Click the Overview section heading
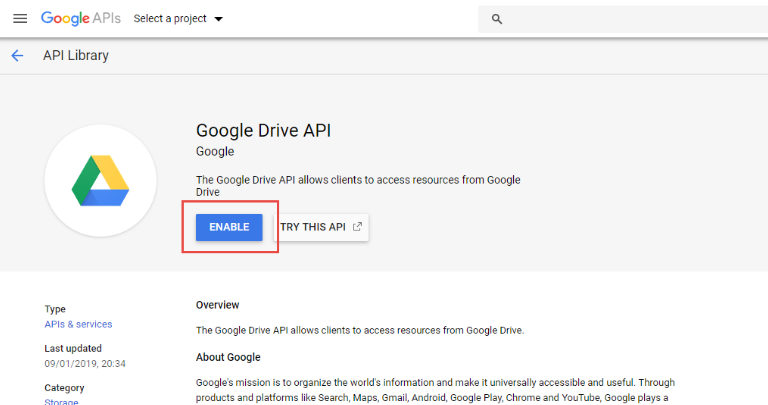Viewport: 768px width, 405px height. pos(218,305)
